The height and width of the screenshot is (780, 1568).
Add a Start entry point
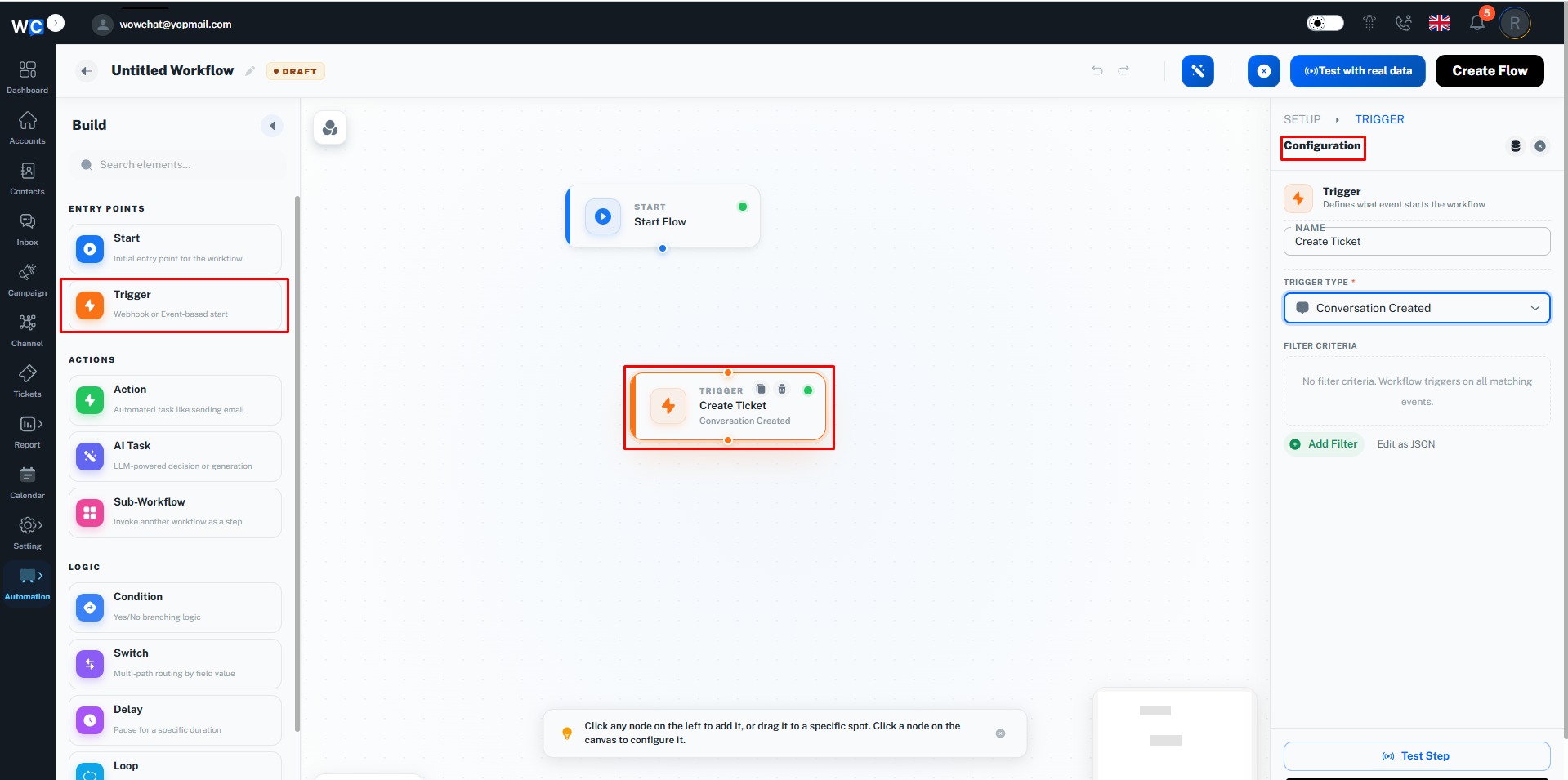pyautogui.click(x=175, y=249)
